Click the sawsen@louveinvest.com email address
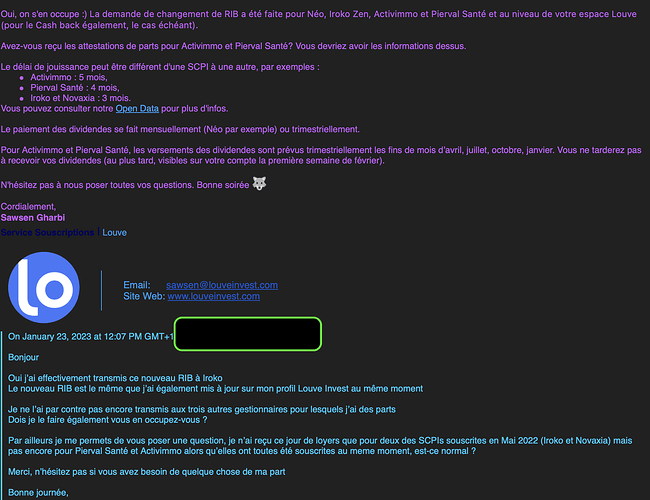 coord(222,285)
